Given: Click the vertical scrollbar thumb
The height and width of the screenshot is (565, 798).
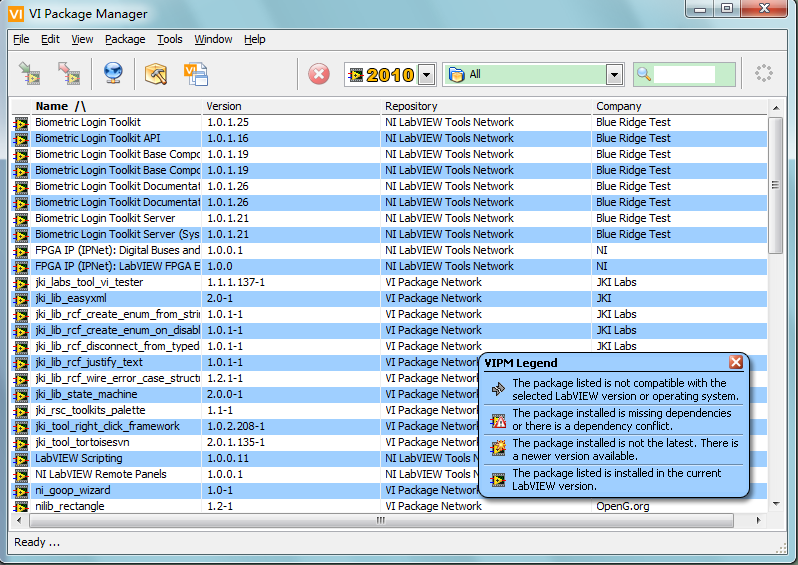Looking at the screenshot, I should click(x=776, y=185).
